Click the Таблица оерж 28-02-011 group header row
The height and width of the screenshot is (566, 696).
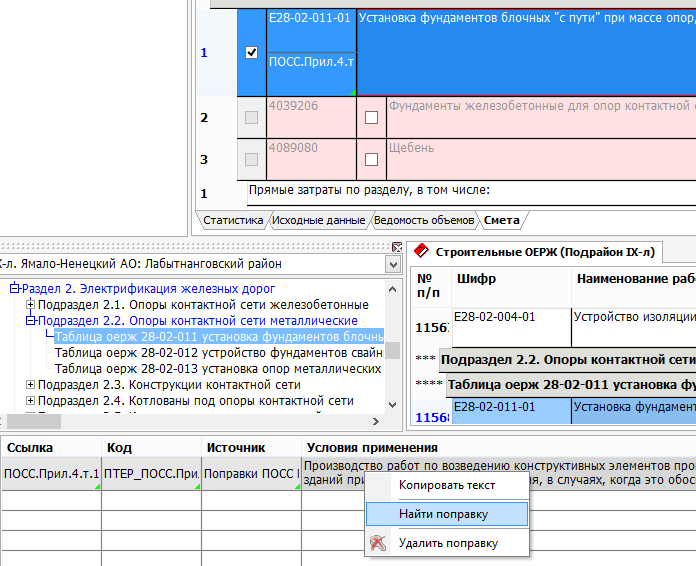(x=571, y=384)
